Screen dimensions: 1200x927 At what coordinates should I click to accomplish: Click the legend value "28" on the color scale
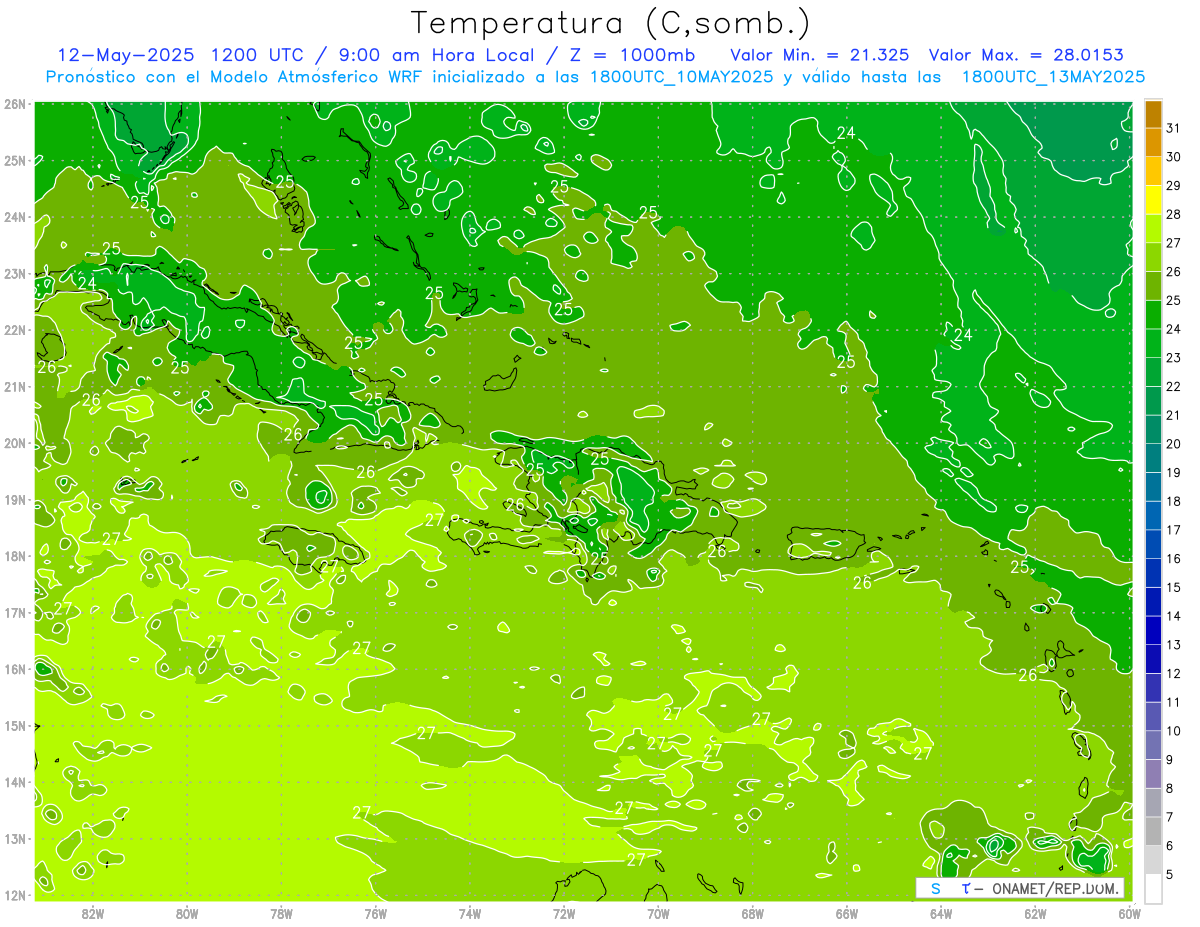[1173, 214]
